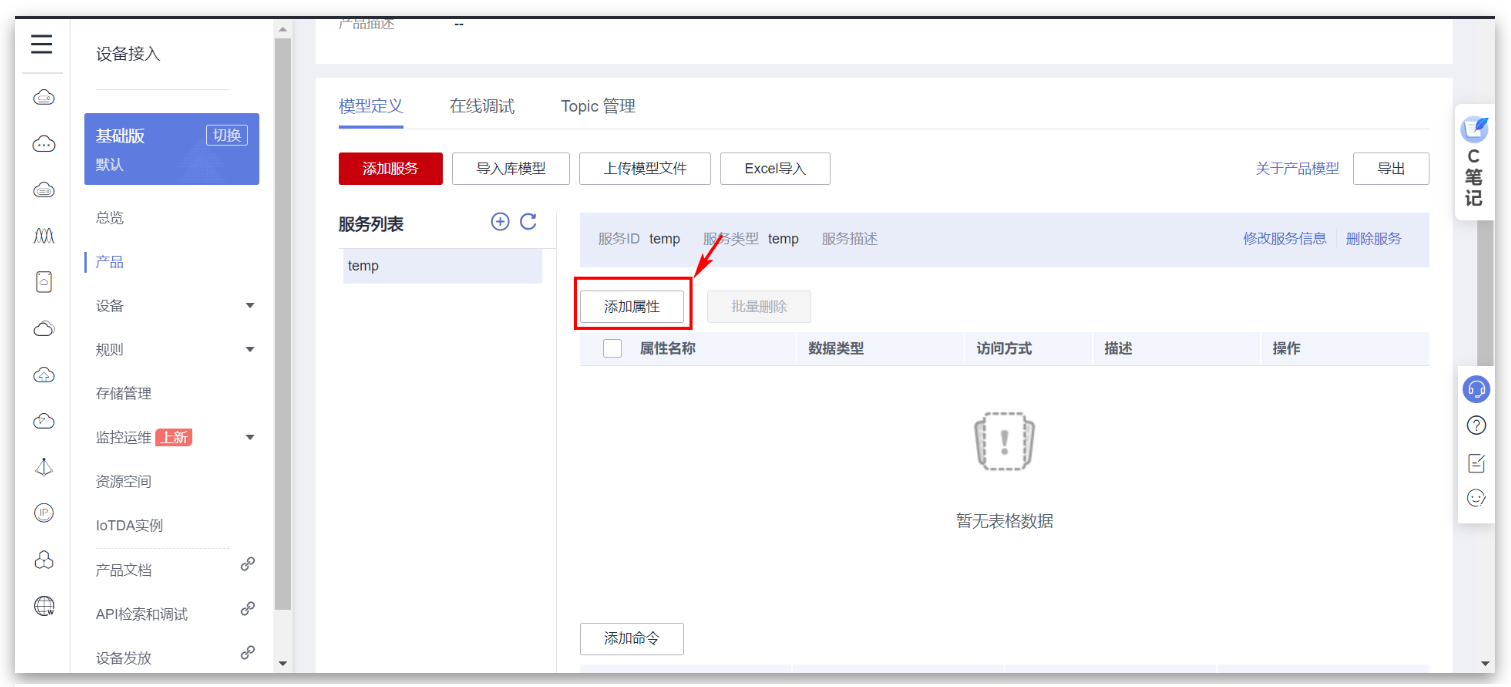Screen dimensions: 1511x687
Task: Click the page scrollbar down arrow at right edge
Action: 1485,663
